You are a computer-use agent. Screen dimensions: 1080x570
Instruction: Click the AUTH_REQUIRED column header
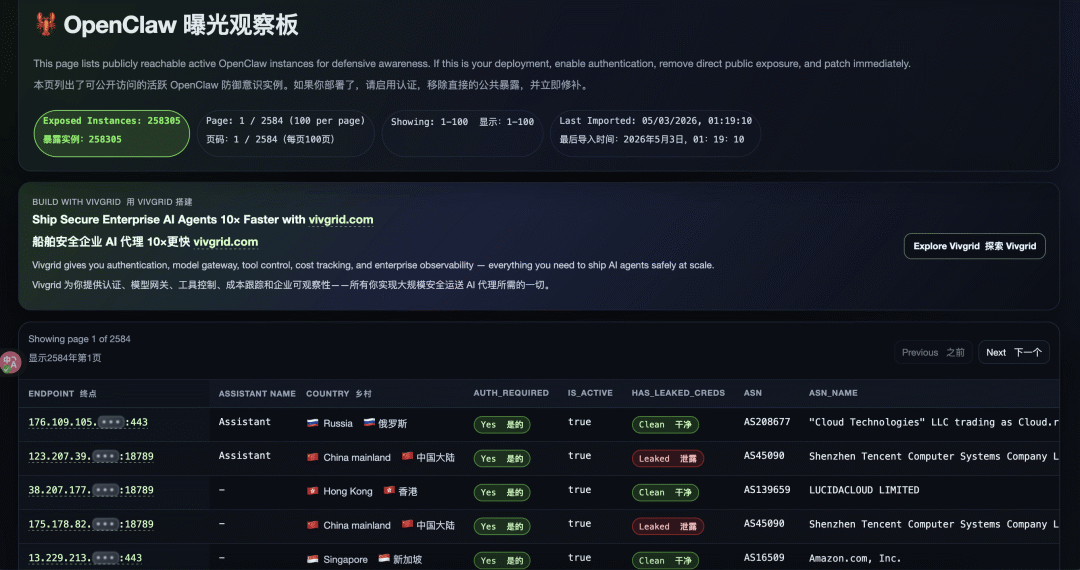511,393
